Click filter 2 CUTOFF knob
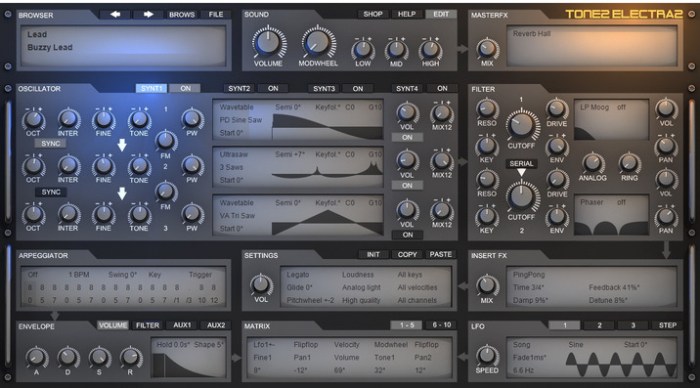 (x=521, y=196)
